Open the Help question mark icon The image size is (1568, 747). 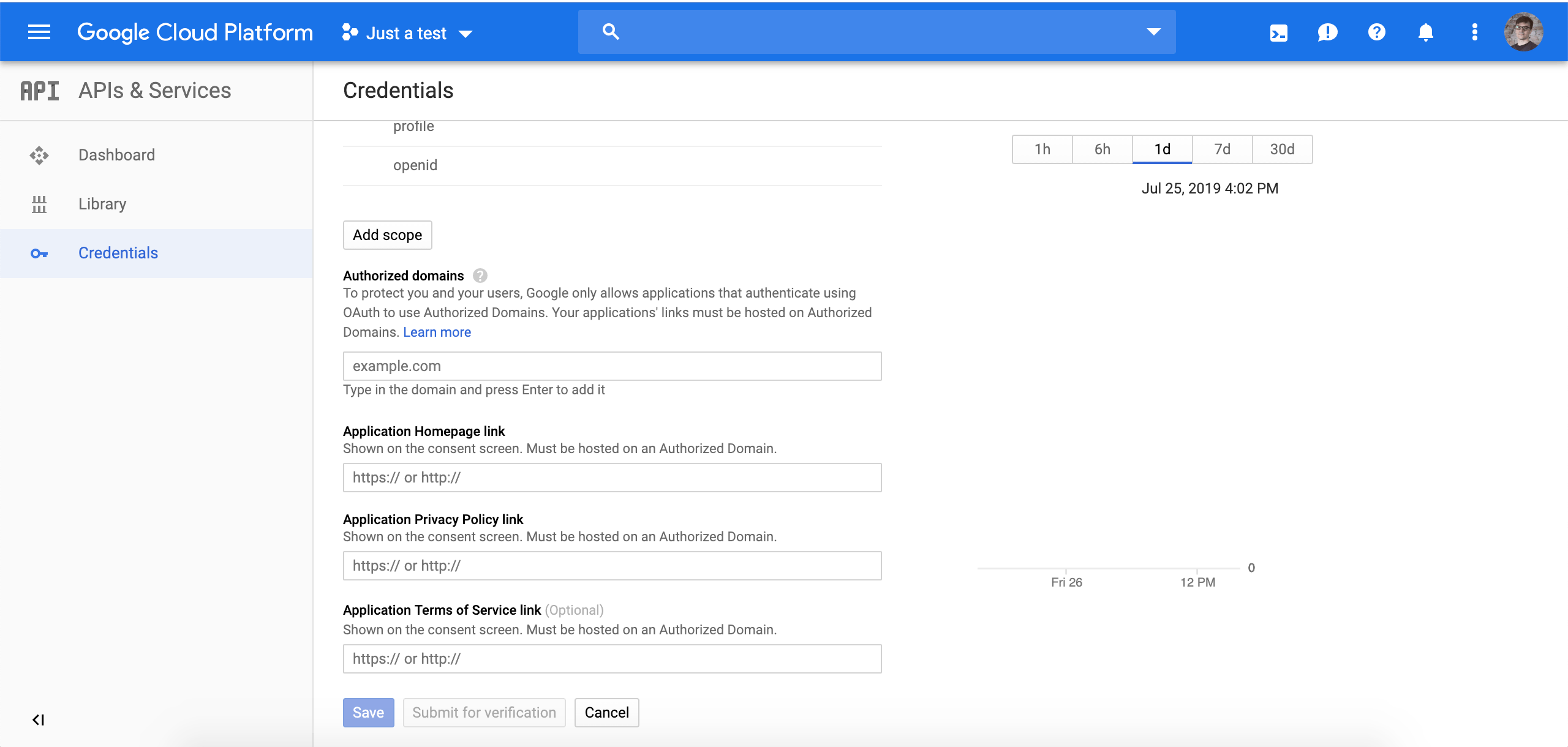tap(1376, 32)
